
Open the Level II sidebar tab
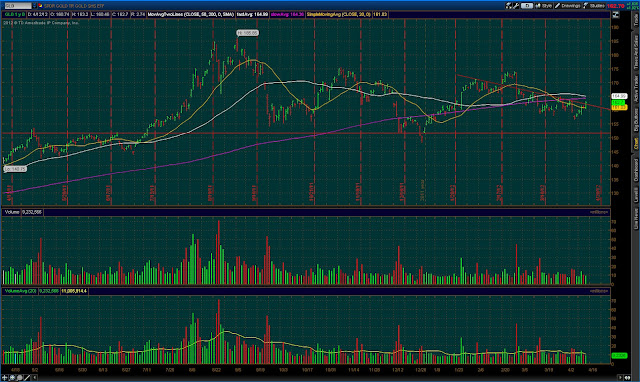[x=636, y=195]
